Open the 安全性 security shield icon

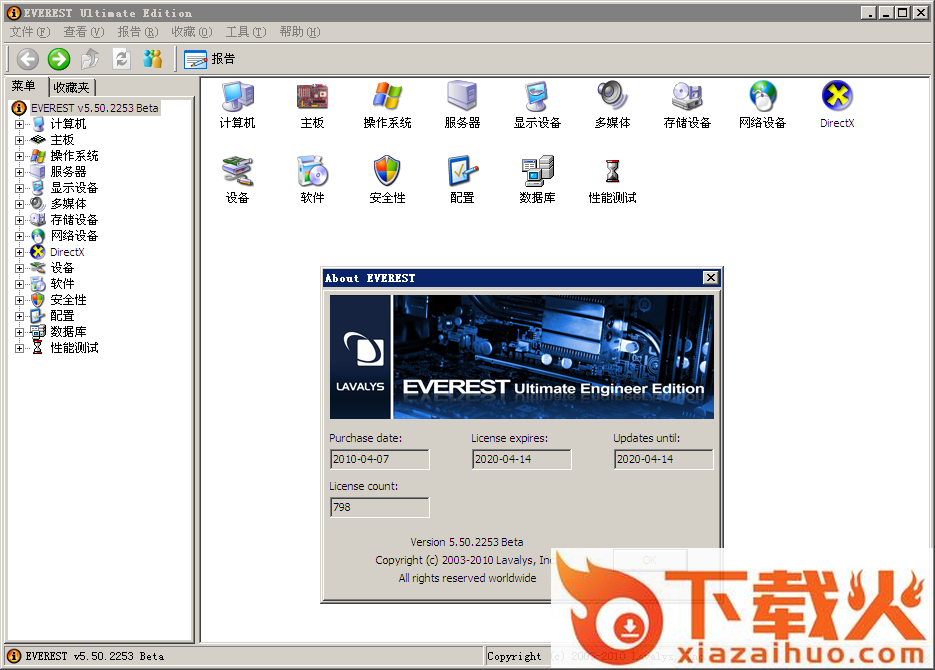pos(387,173)
